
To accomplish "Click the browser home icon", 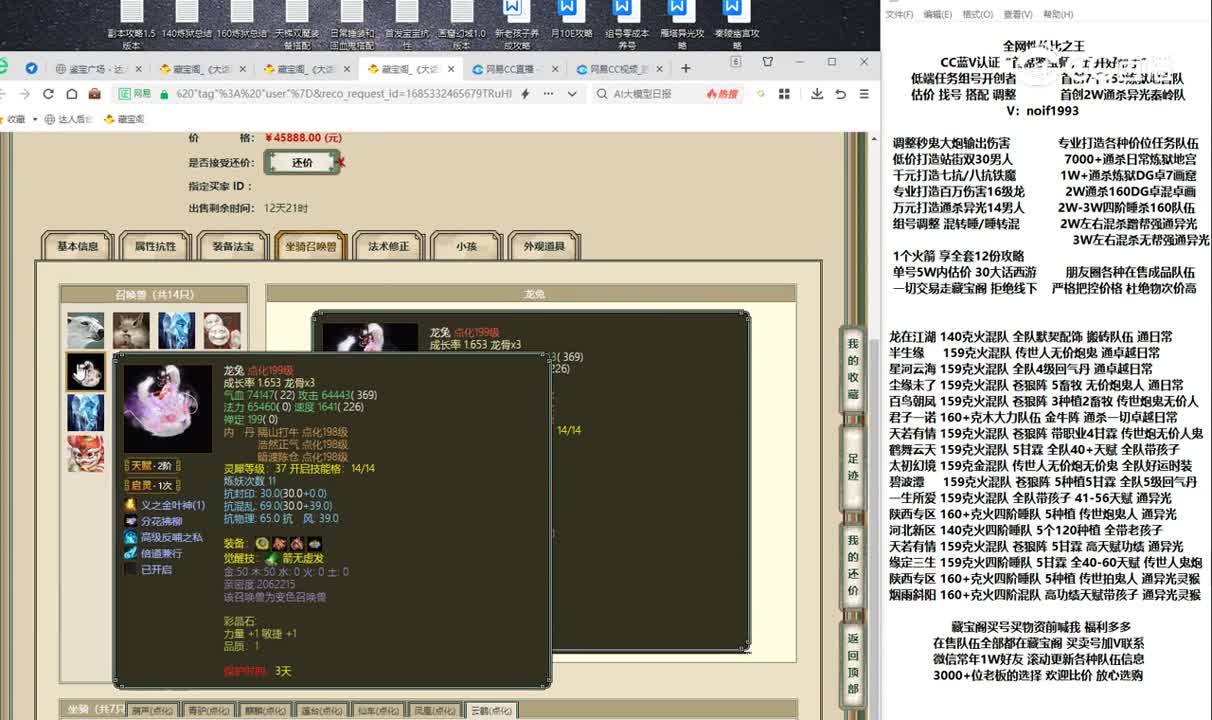I will pos(71,94).
